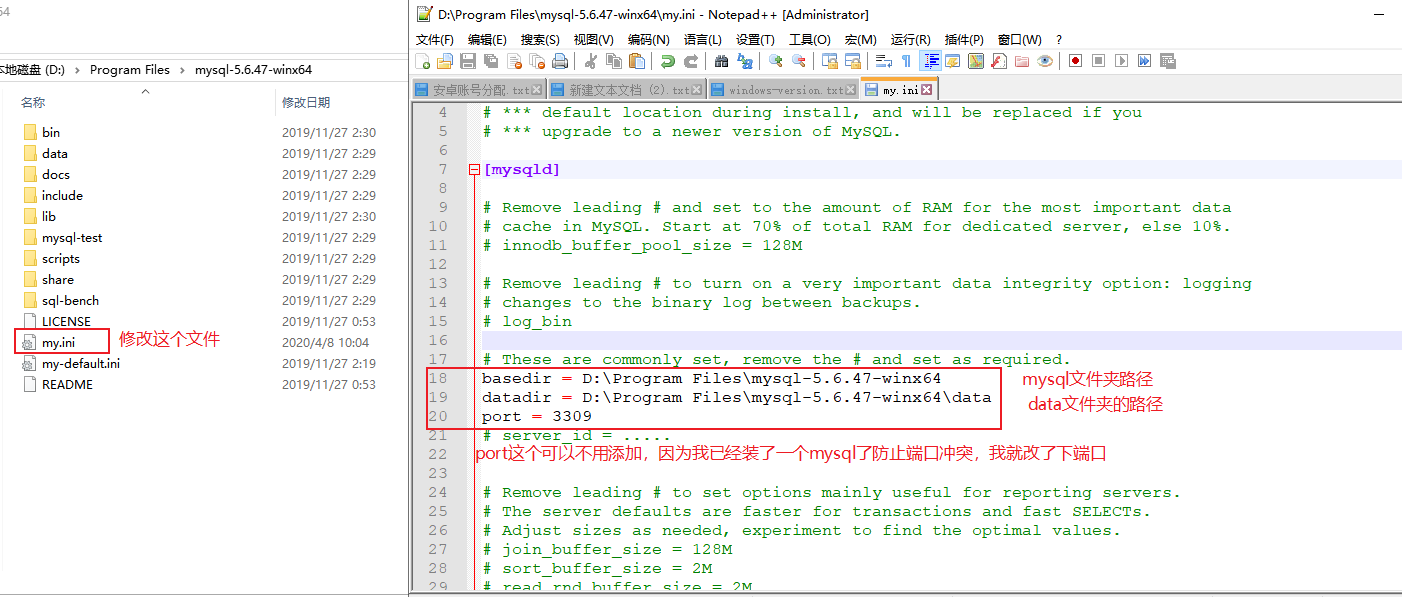Viewport: 1402px width, 597px height.
Task: Zoom in on the editor text
Action: click(x=776, y=61)
